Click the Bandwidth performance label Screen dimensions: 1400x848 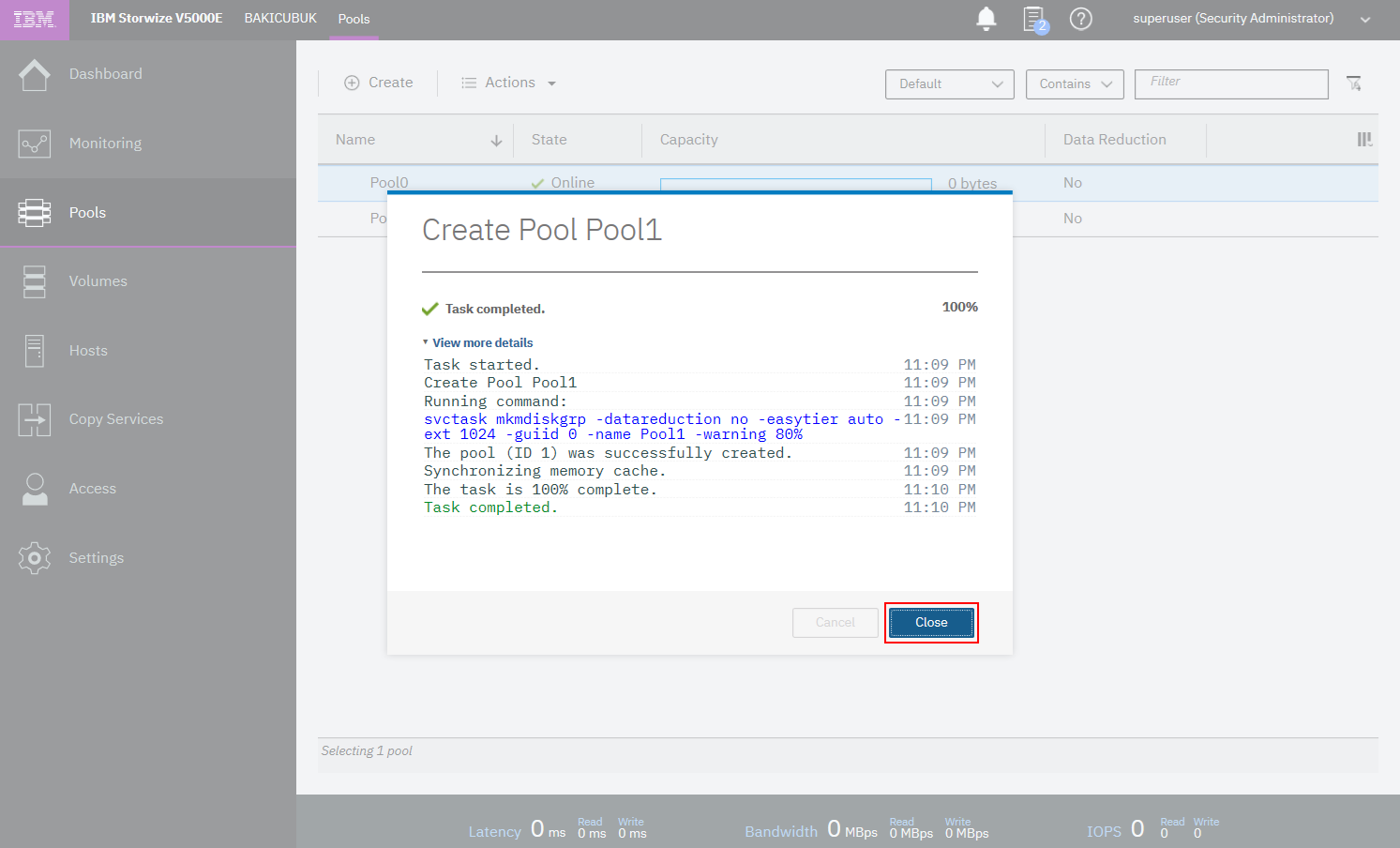(x=781, y=832)
